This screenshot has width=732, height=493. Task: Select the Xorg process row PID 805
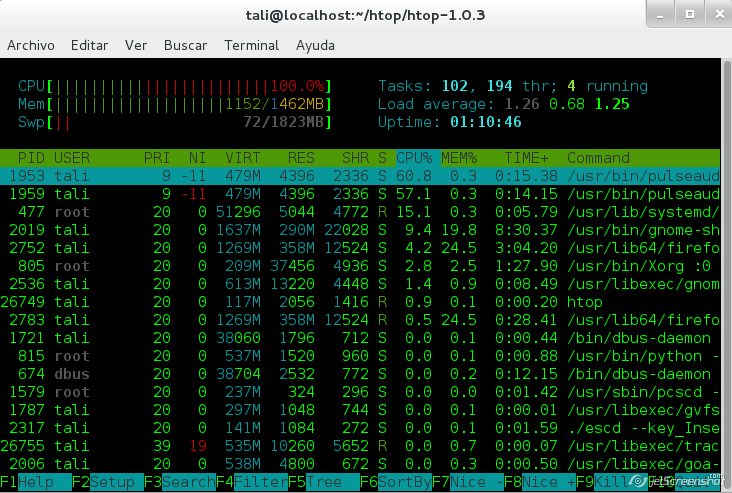coord(360,266)
